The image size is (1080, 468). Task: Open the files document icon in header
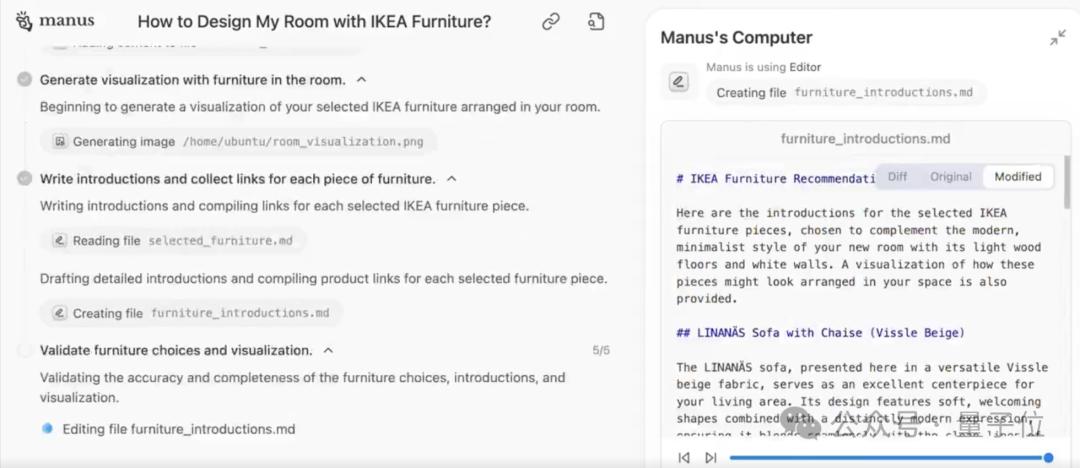coord(596,21)
